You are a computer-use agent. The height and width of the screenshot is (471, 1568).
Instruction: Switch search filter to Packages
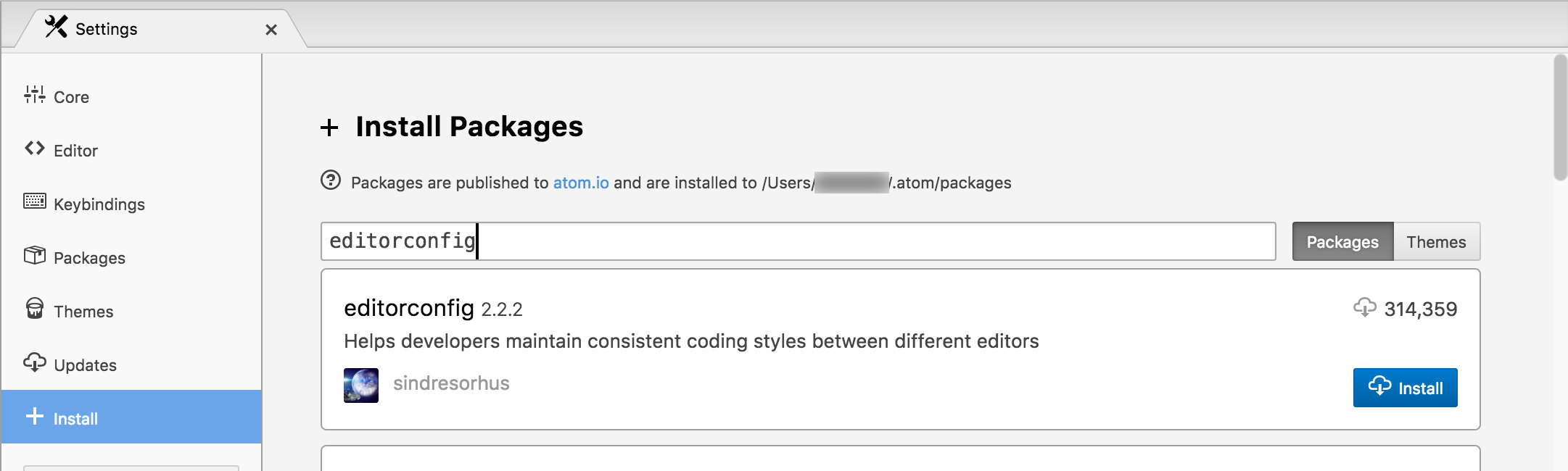[x=1342, y=242]
